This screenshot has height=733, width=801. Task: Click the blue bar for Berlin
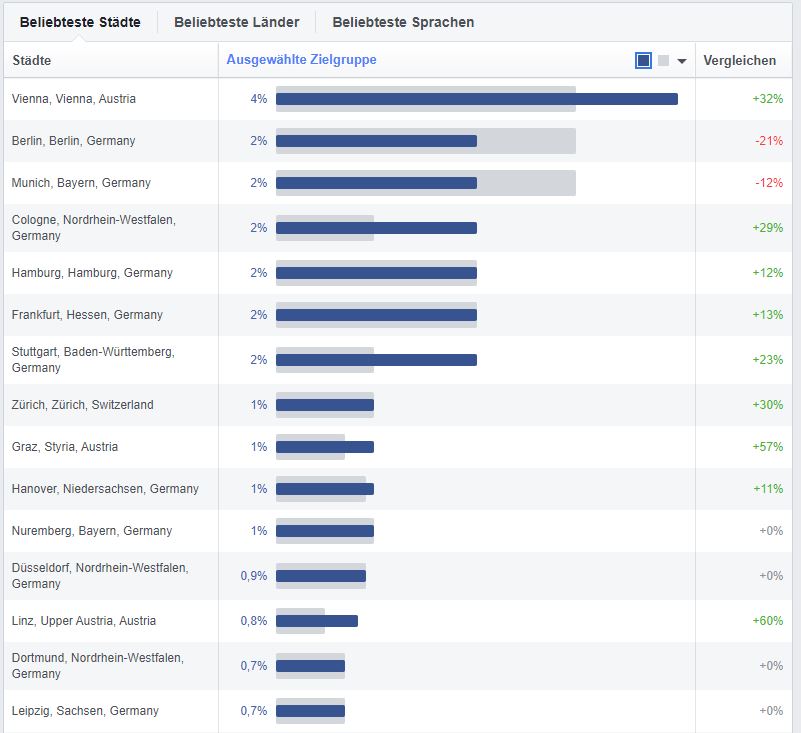click(x=376, y=141)
